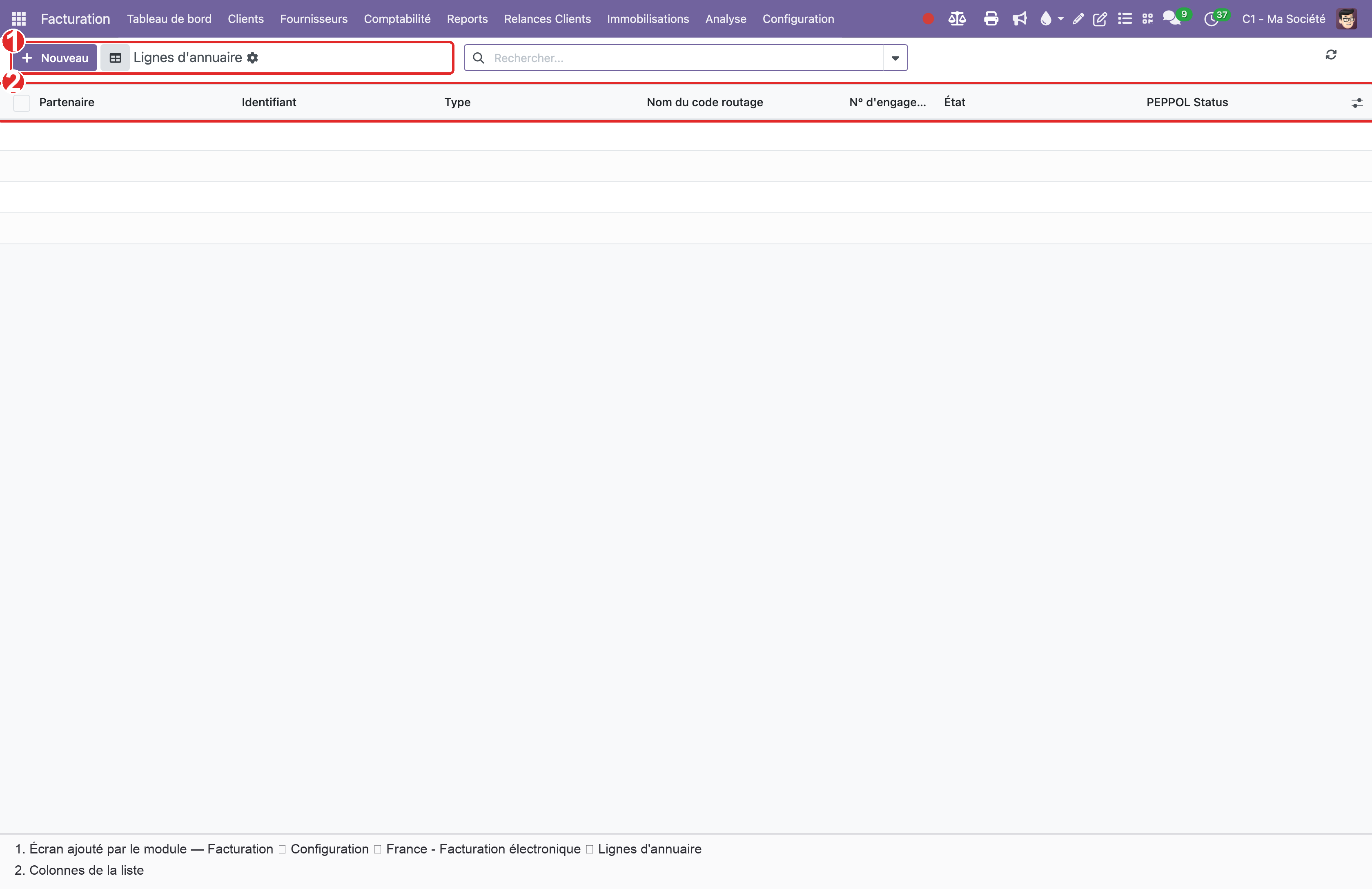Open the Configuration menu
Viewport: 1372px width, 889px height.
click(798, 19)
